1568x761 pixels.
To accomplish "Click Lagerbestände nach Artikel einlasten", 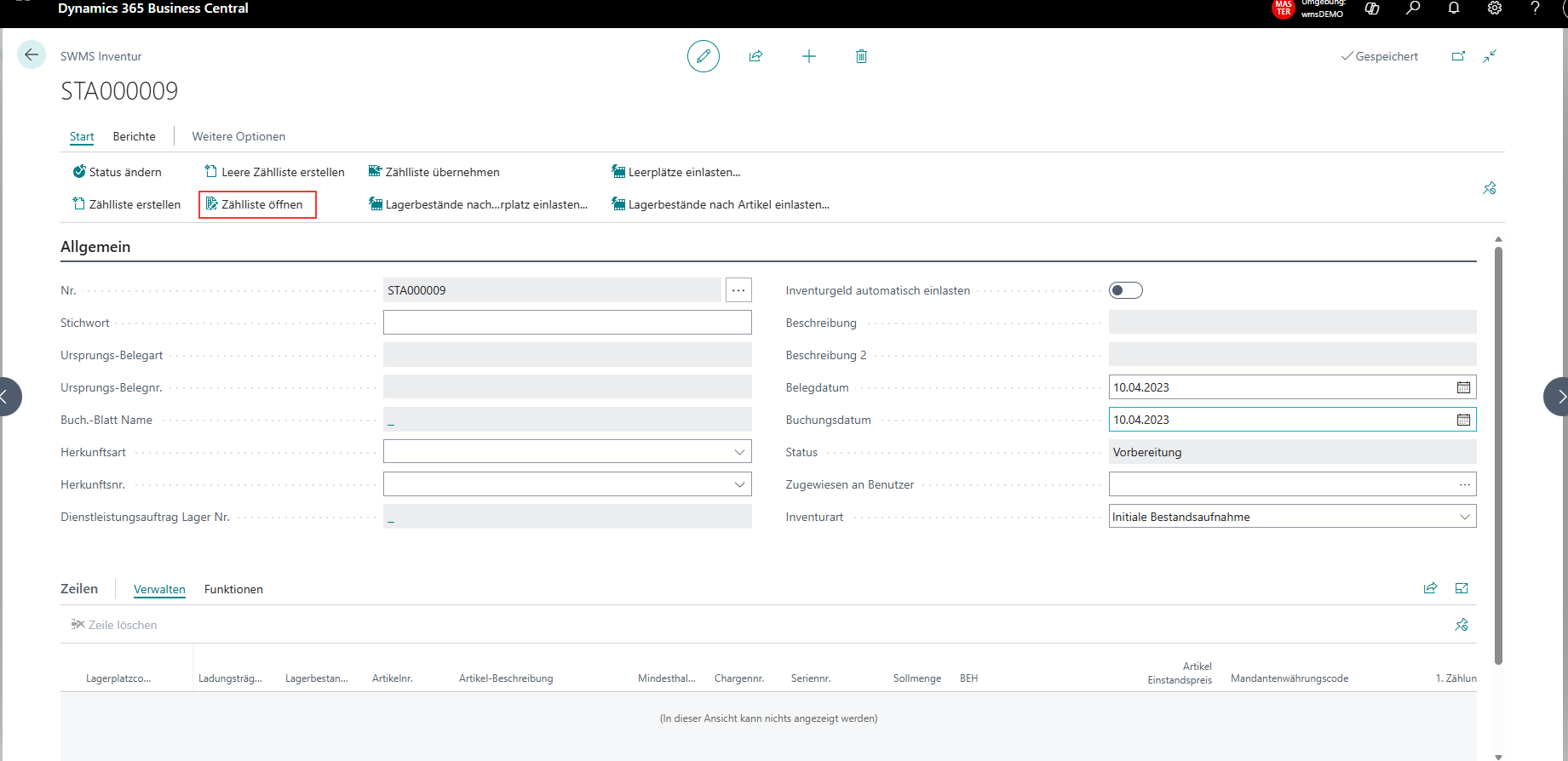I will pos(721,204).
